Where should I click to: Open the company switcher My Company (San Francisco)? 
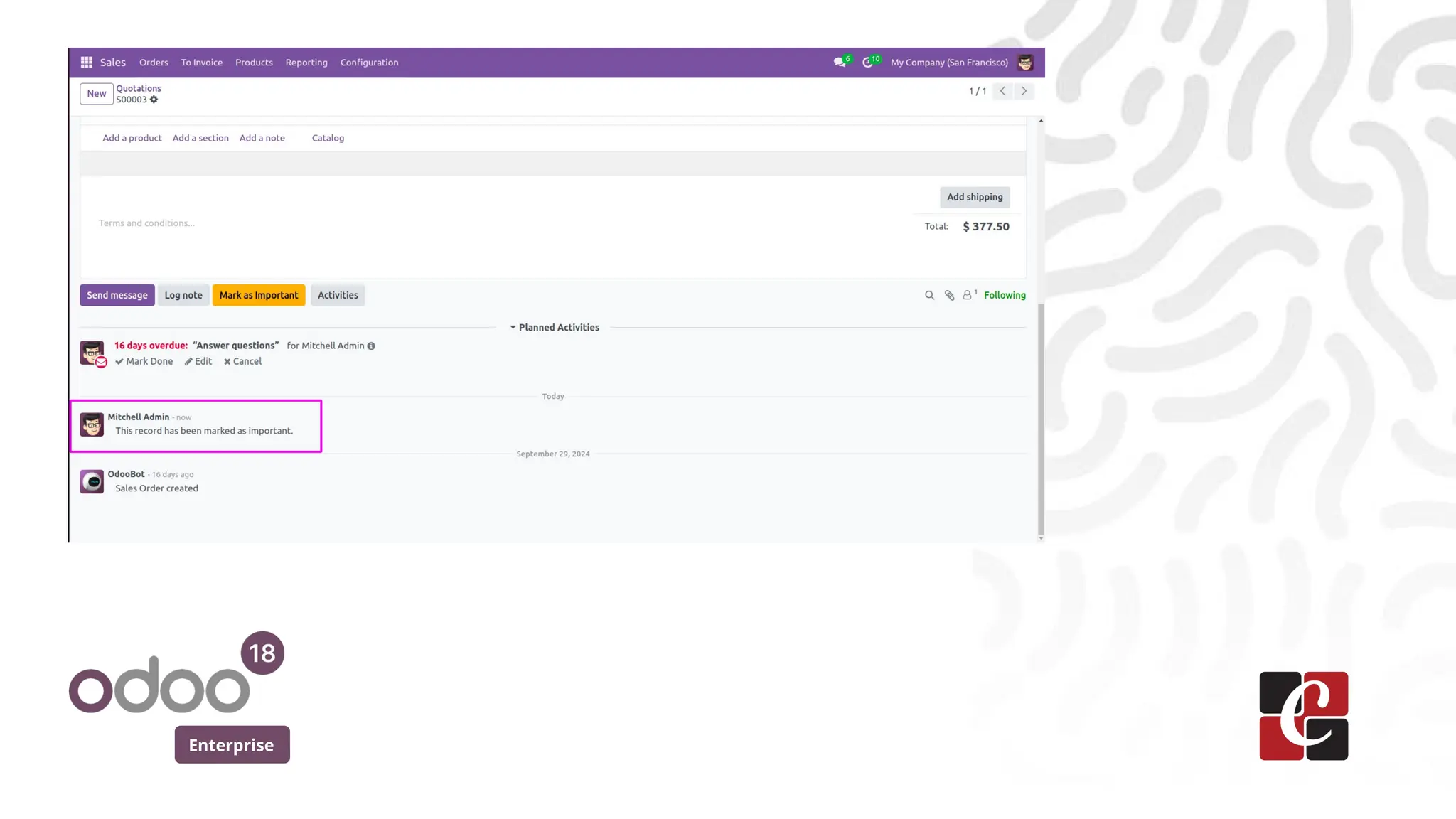[949, 63]
